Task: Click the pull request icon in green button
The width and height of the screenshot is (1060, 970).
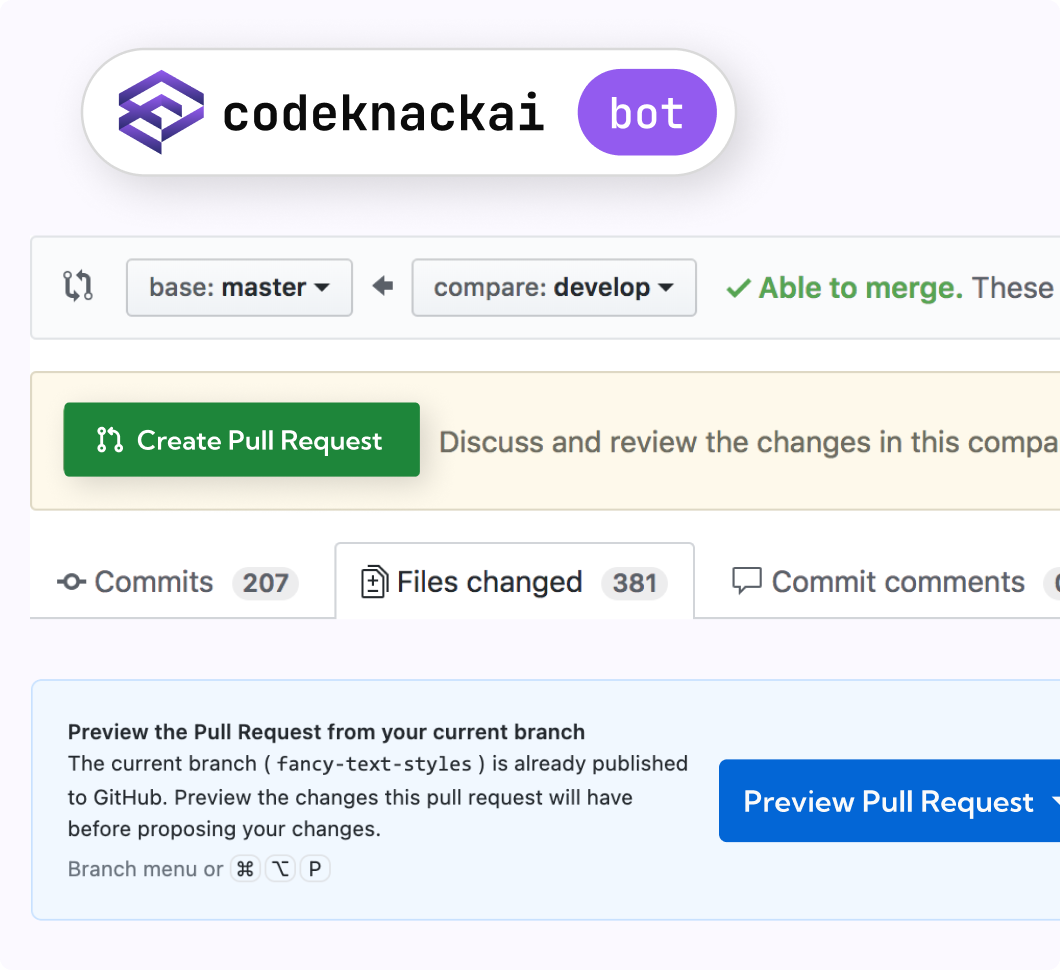Action: [x=110, y=440]
